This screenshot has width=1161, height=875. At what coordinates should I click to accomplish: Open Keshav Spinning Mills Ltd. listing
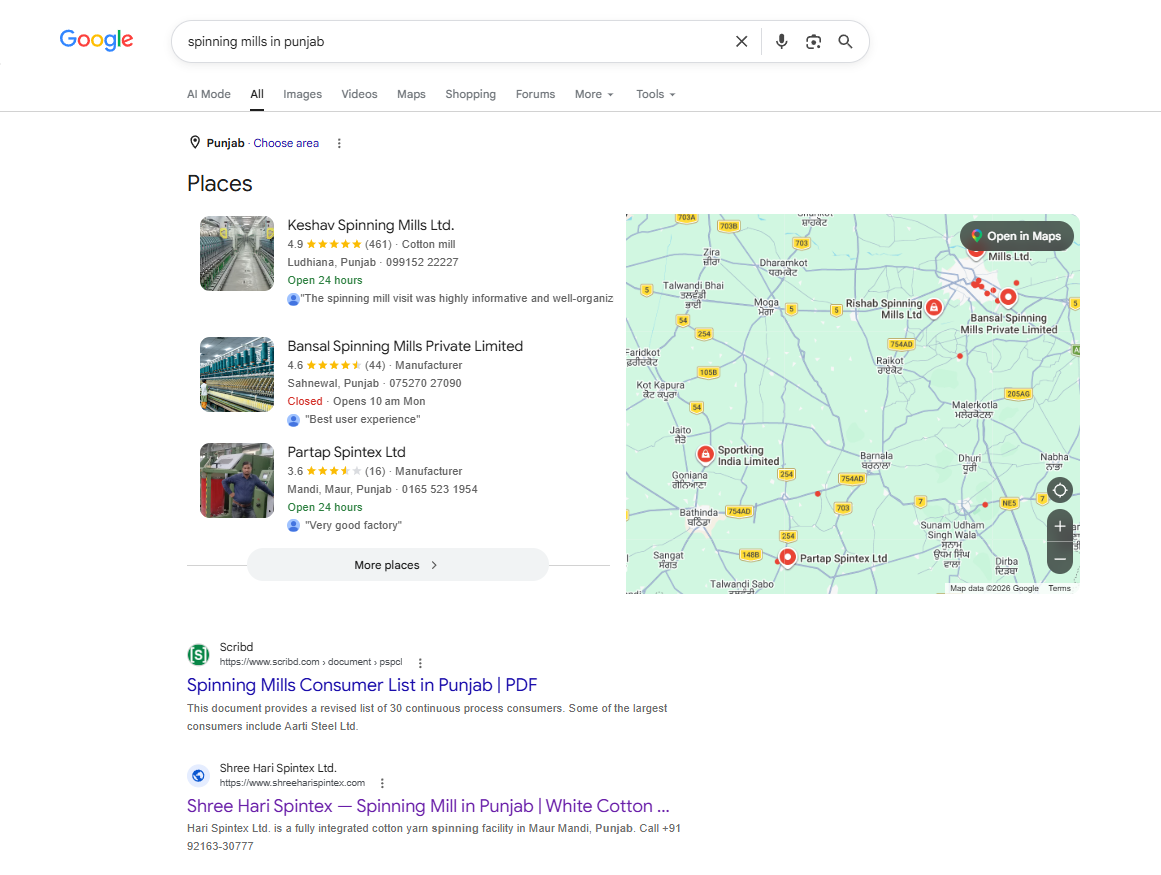[370, 225]
